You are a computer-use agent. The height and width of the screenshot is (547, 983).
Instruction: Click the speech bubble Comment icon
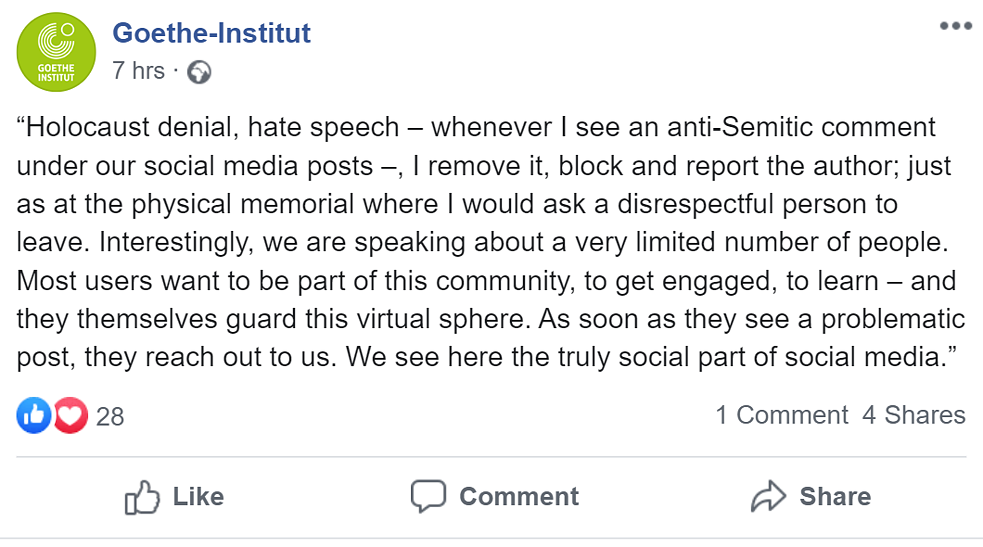428,497
